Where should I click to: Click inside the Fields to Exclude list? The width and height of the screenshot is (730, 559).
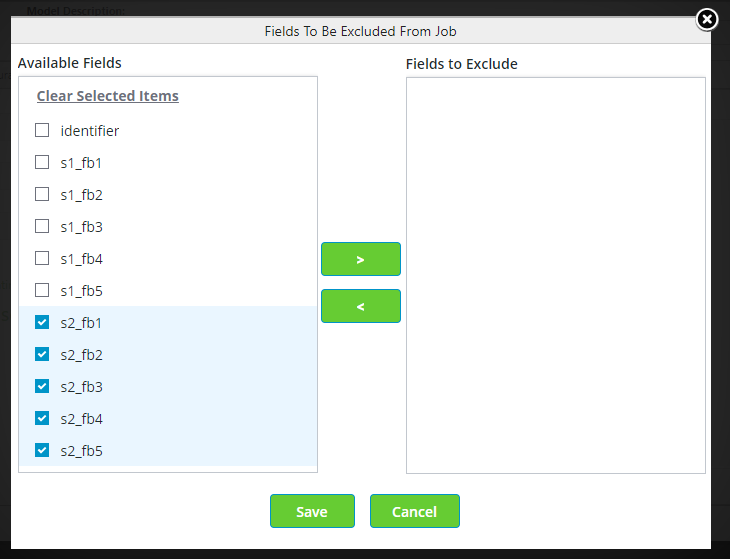[x=555, y=275]
